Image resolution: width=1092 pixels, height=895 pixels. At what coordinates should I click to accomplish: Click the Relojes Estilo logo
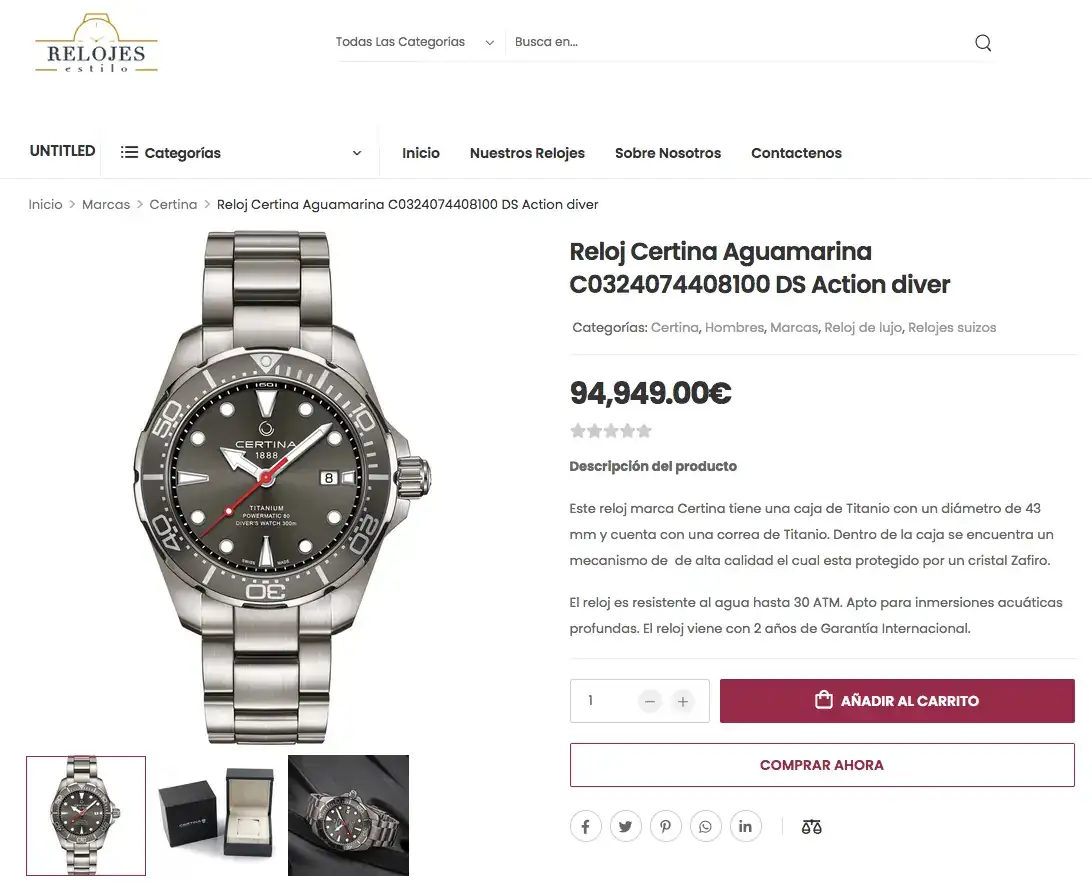click(x=96, y=44)
